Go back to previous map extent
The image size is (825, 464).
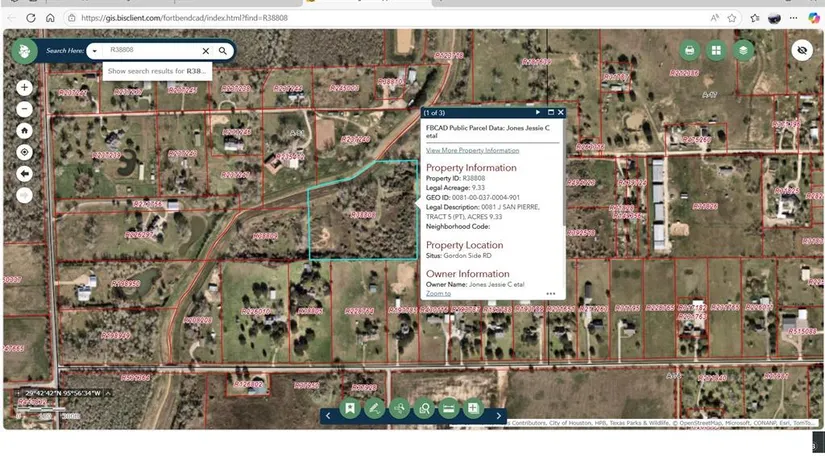tap(25, 173)
